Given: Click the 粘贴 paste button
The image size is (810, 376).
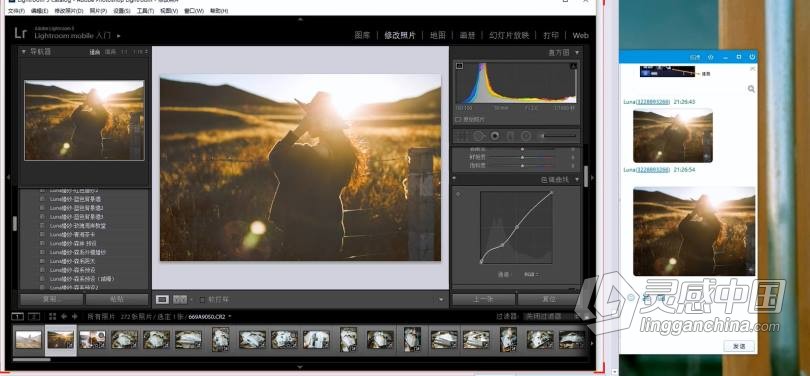Looking at the screenshot, I should [117, 299].
